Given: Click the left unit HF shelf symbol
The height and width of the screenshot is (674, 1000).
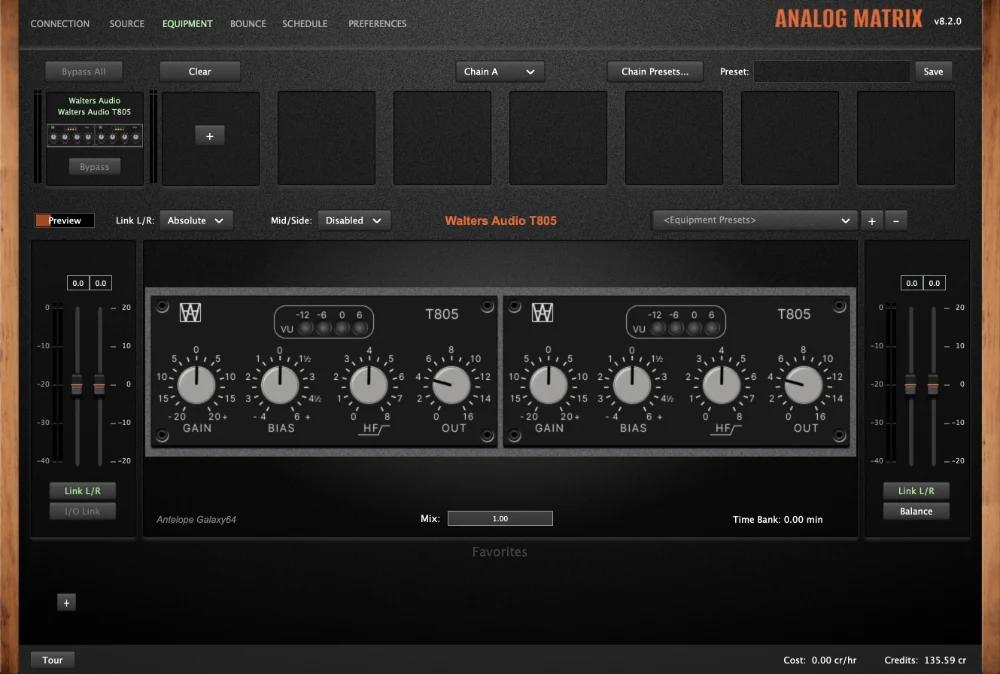Looking at the screenshot, I should pyautogui.click(x=374, y=429).
